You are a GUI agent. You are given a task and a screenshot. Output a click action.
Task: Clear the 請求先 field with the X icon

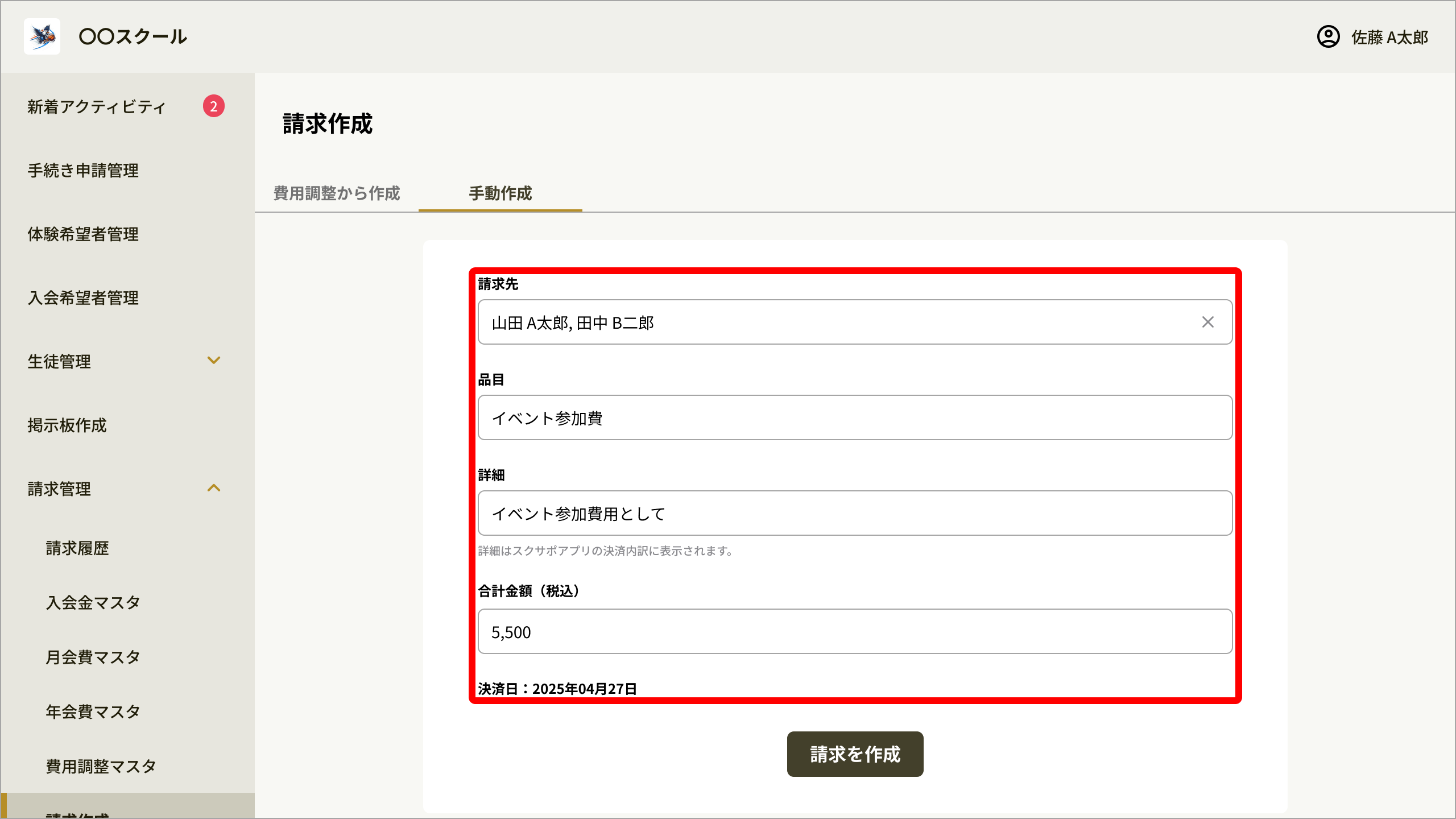(x=1208, y=322)
